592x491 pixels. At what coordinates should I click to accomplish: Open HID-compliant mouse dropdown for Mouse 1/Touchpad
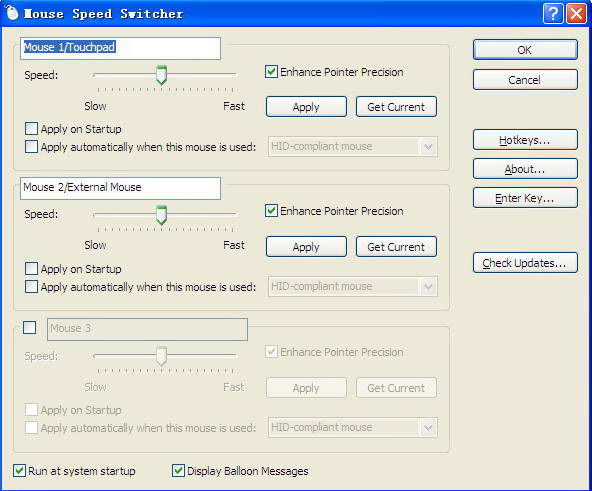coord(353,147)
